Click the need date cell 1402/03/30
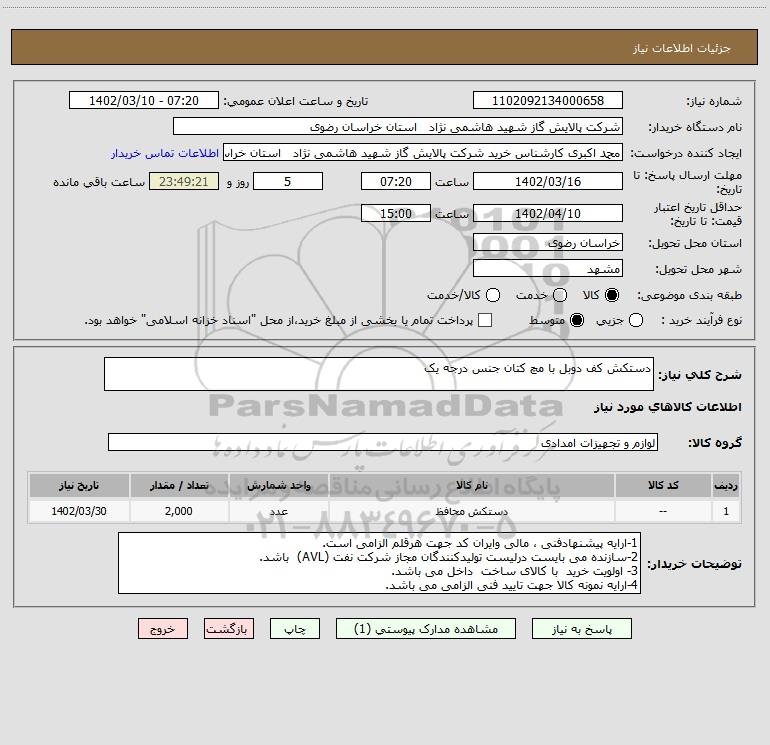The width and height of the screenshot is (770, 745). click(79, 511)
